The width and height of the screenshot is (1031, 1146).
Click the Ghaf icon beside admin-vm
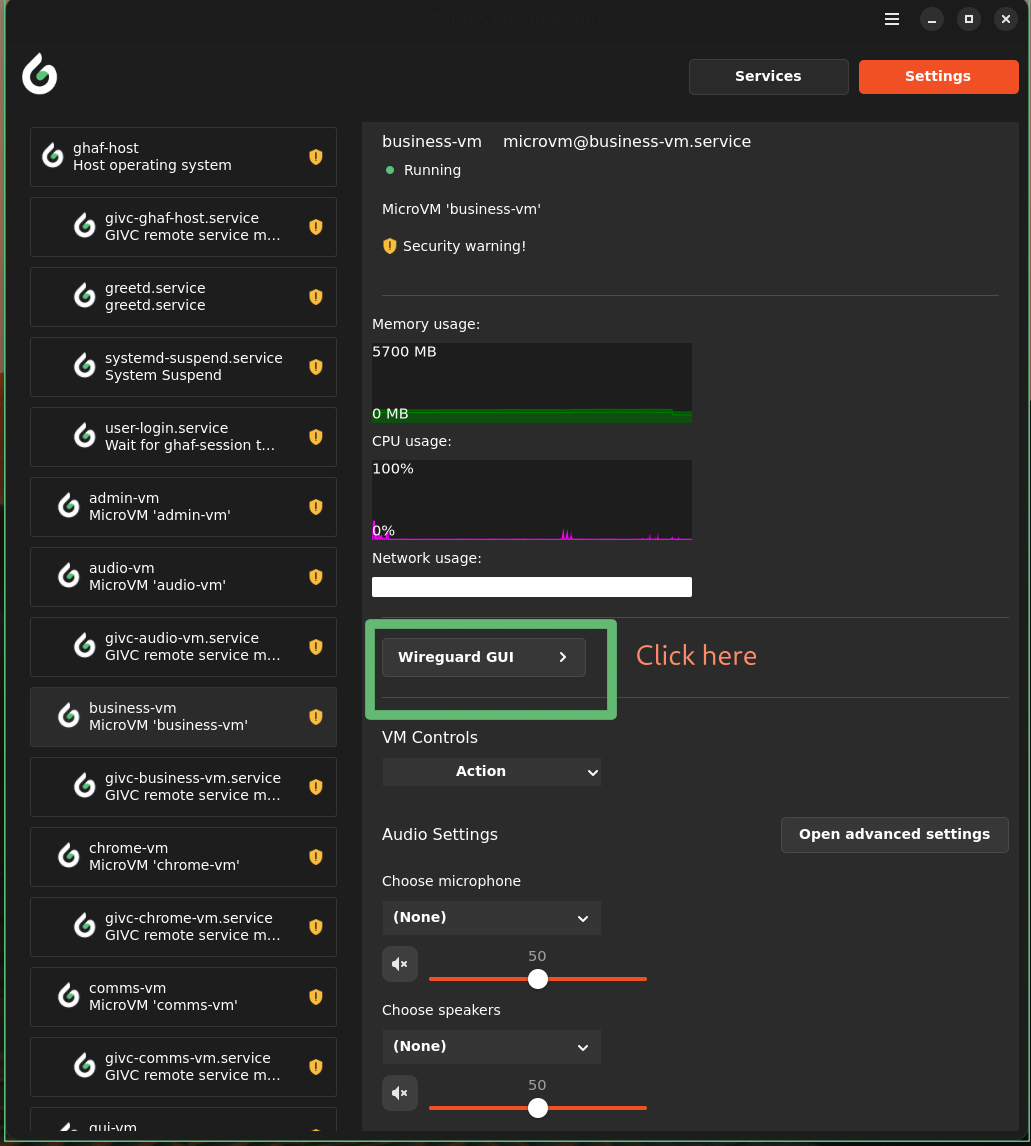click(x=67, y=505)
